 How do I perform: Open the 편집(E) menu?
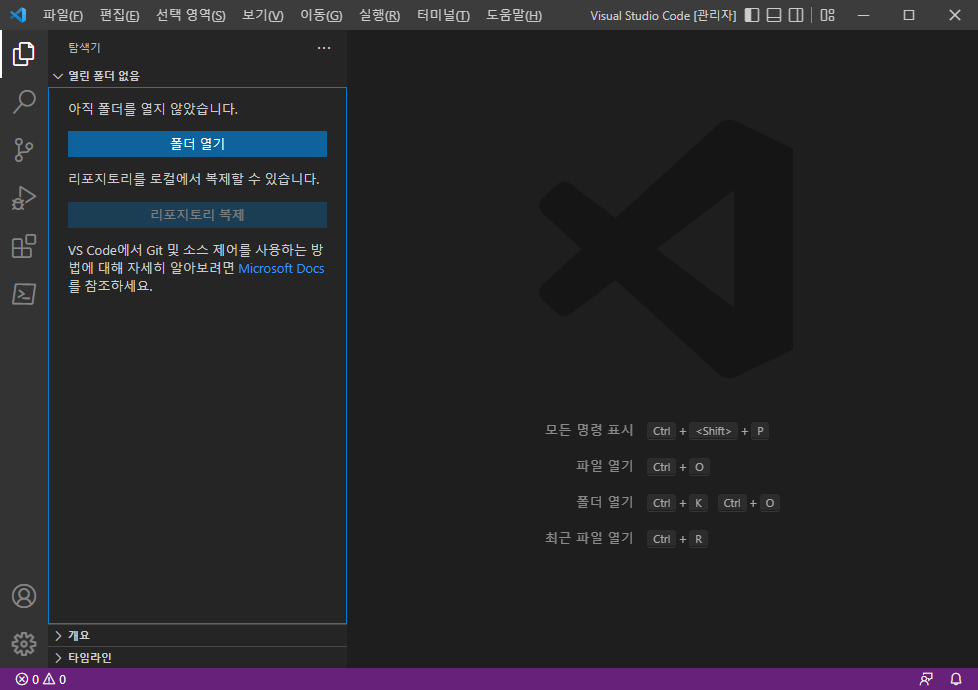tap(119, 15)
